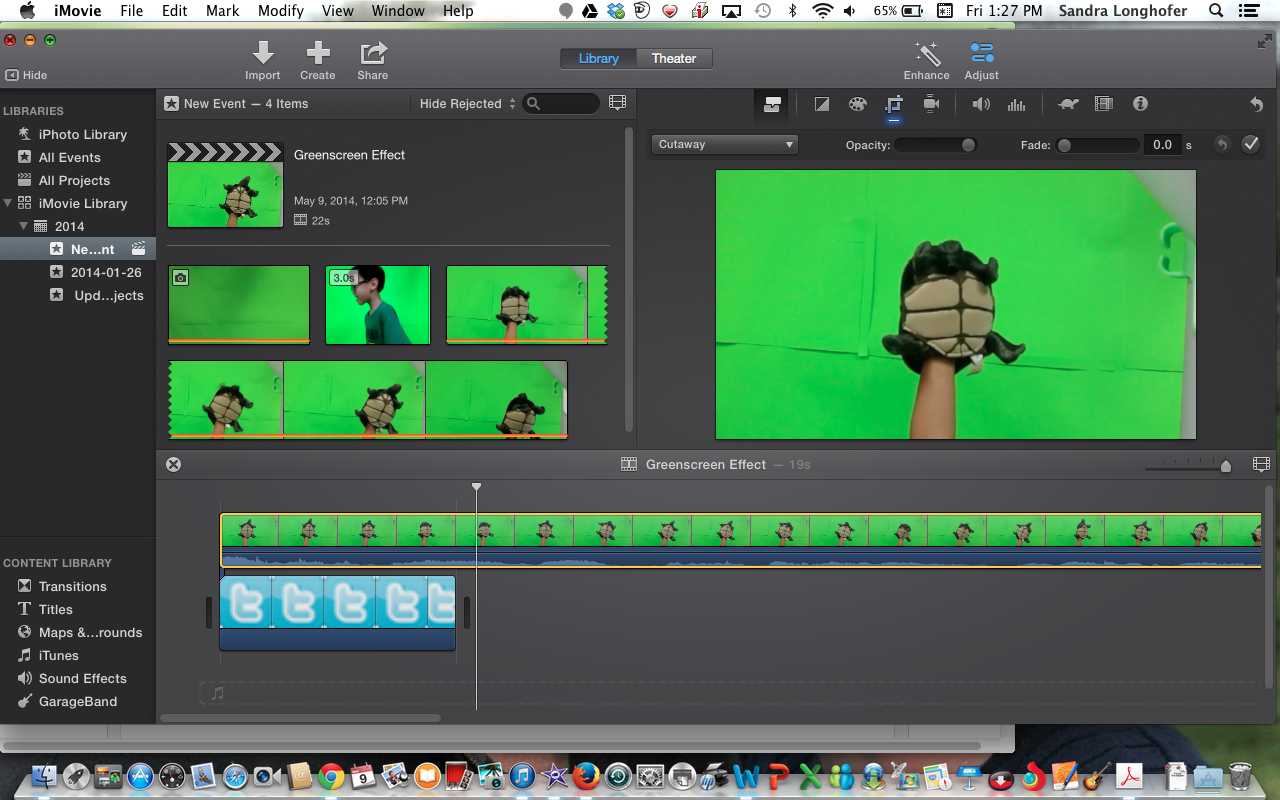Collapse the 2014 disclosure triangle
This screenshot has width=1280, height=800.
[x=24, y=227]
